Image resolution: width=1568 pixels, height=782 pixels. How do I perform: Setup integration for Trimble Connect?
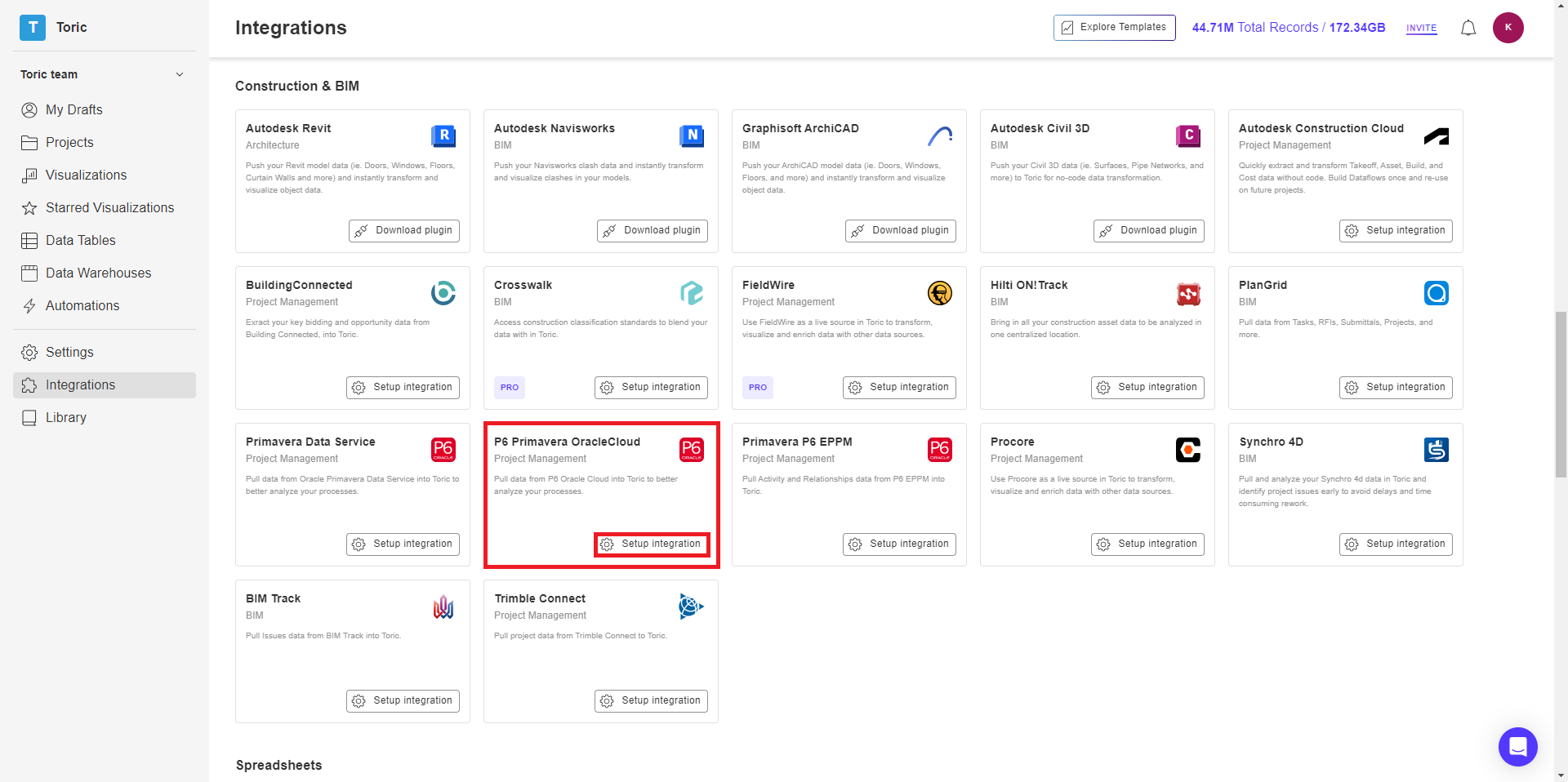point(651,700)
